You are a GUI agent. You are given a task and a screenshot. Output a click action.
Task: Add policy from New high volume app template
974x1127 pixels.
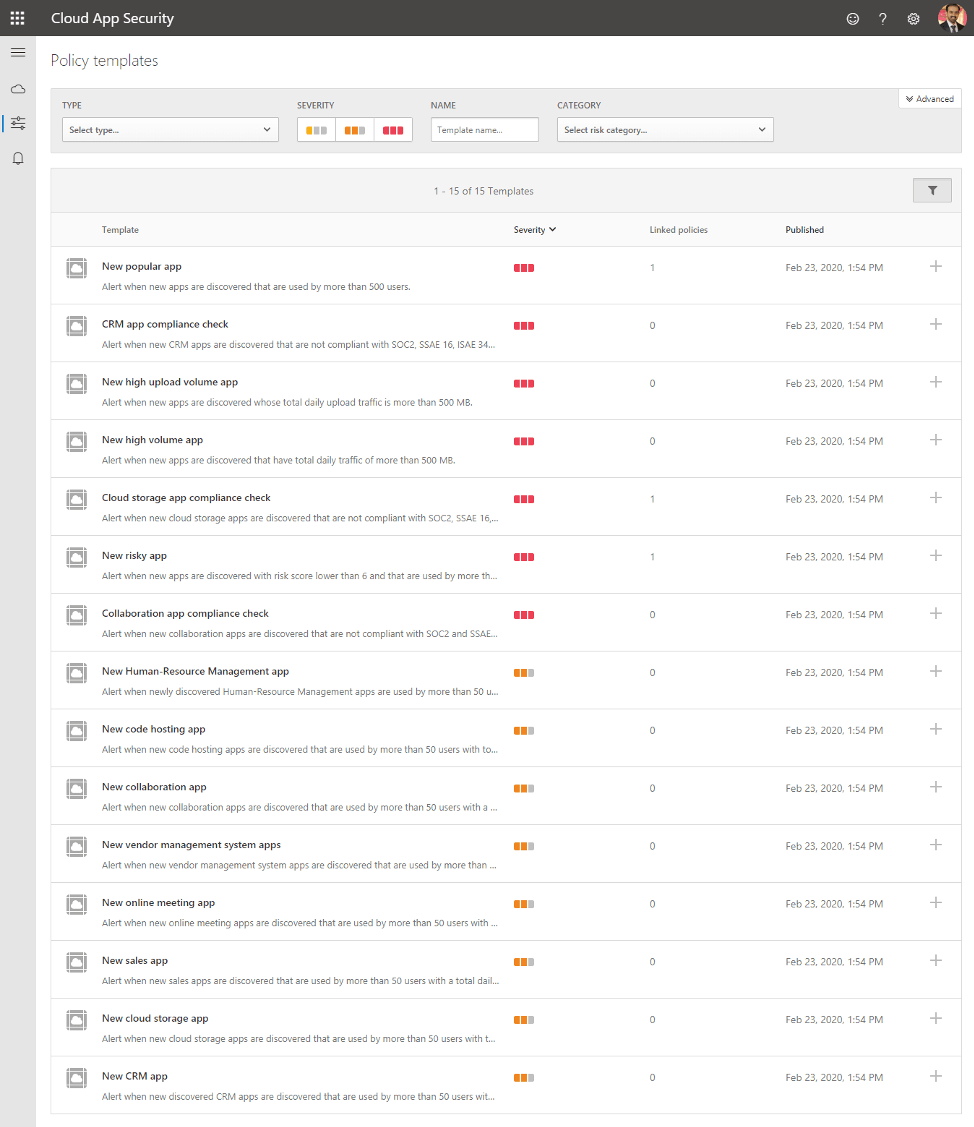(x=936, y=440)
